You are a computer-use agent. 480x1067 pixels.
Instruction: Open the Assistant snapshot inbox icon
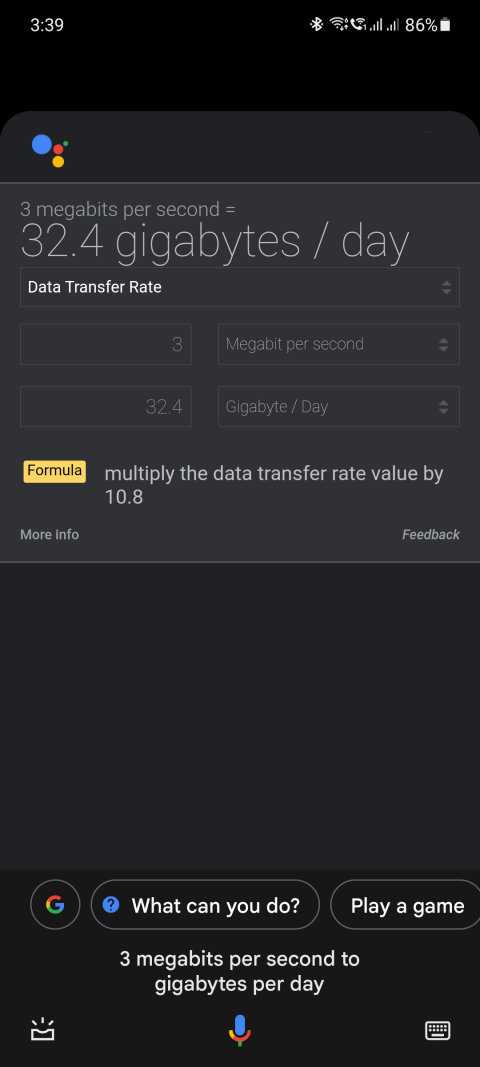click(x=43, y=1030)
